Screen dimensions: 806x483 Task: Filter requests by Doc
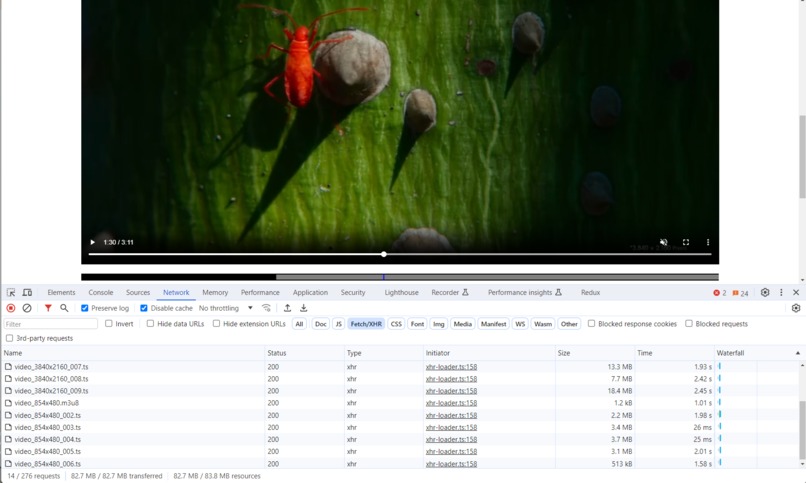click(321, 324)
